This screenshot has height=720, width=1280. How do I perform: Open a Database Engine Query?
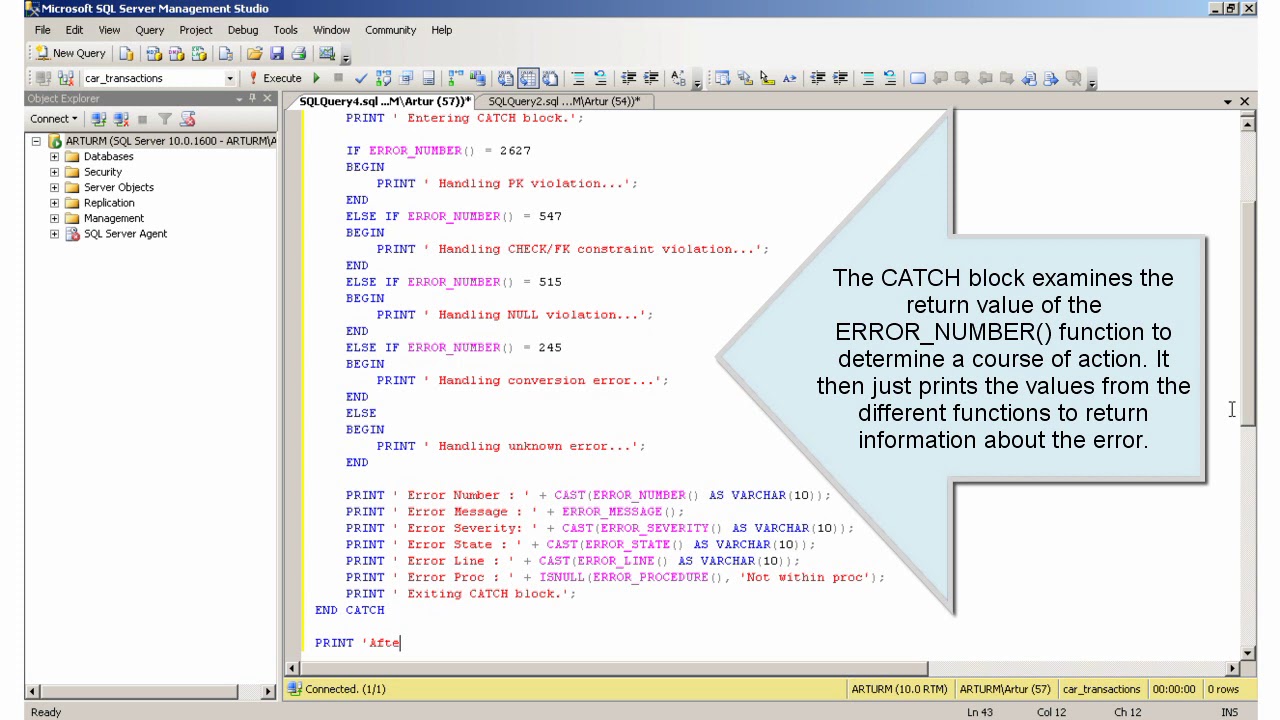click(126, 53)
